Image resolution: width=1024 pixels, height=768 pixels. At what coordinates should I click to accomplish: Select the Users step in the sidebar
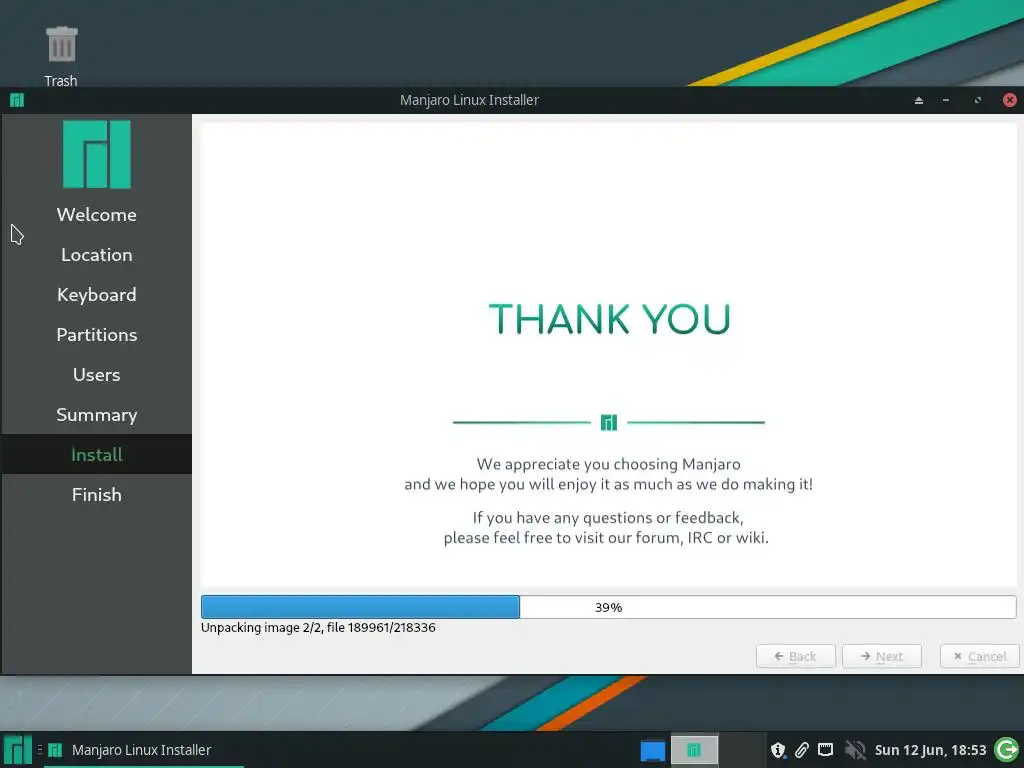(x=97, y=375)
